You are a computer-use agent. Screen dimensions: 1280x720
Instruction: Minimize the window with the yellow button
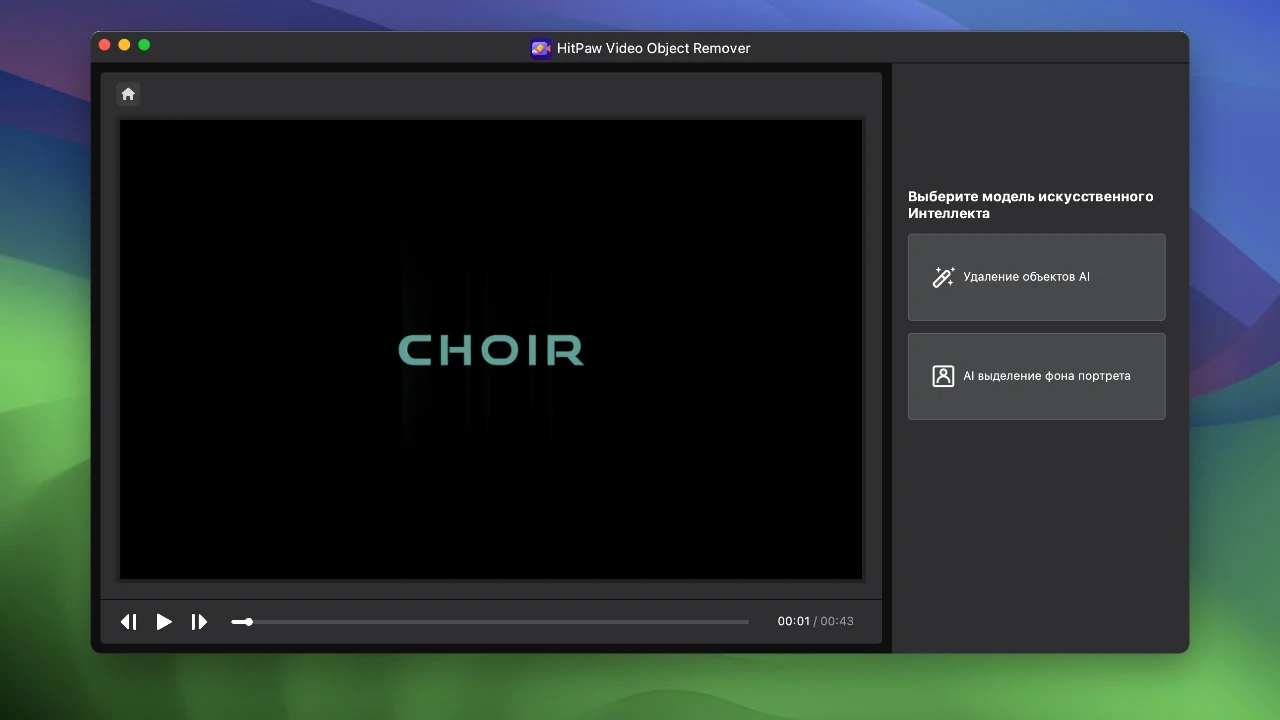pyautogui.click(x=124, y=45)
